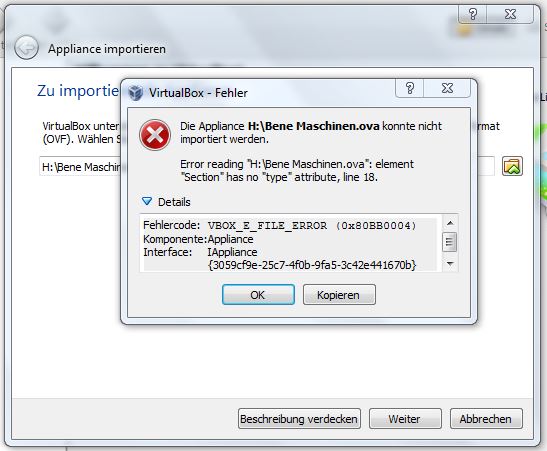Screen dimensions: 547x451
Task: Click the details scrollbar up arrow
Action: tap(450, 223)
